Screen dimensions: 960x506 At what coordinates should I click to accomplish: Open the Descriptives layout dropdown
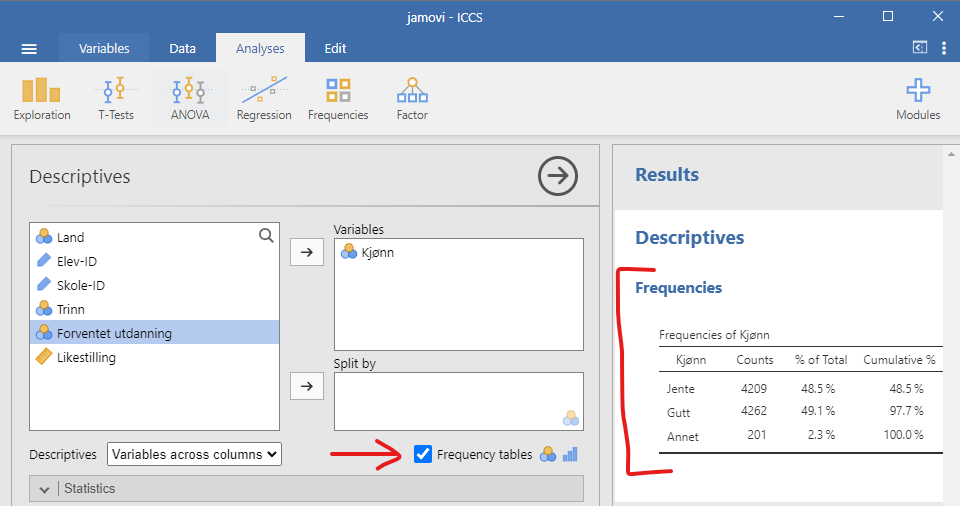pos(195,454)
